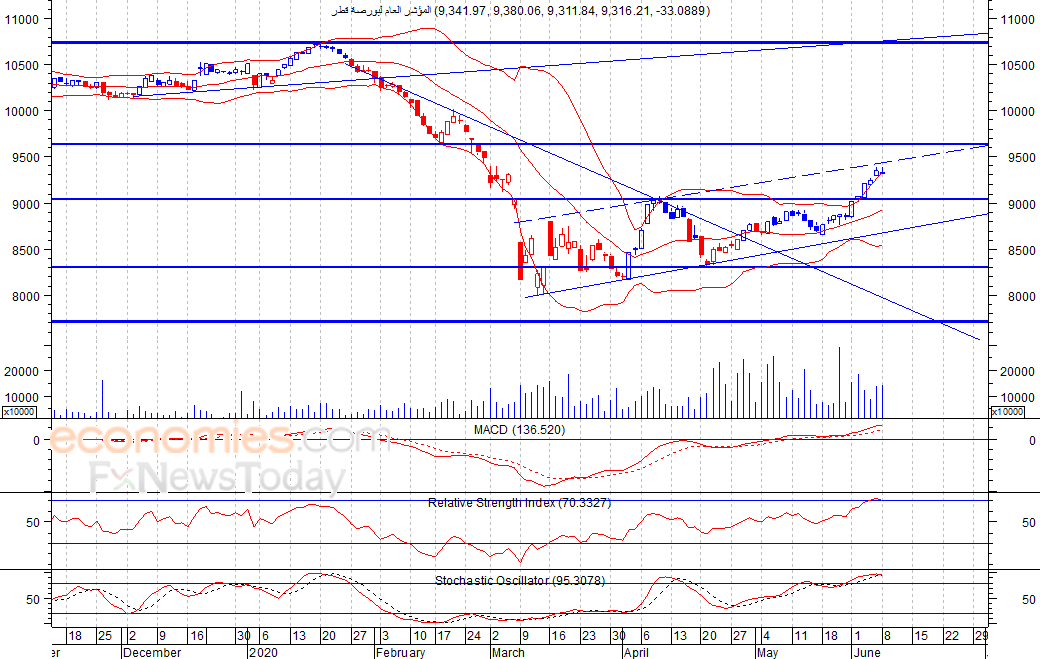Click the December month label on time axis
The width and height of the screenshot is (1040, 659).
pyautogui.click(x=152, y=652)
